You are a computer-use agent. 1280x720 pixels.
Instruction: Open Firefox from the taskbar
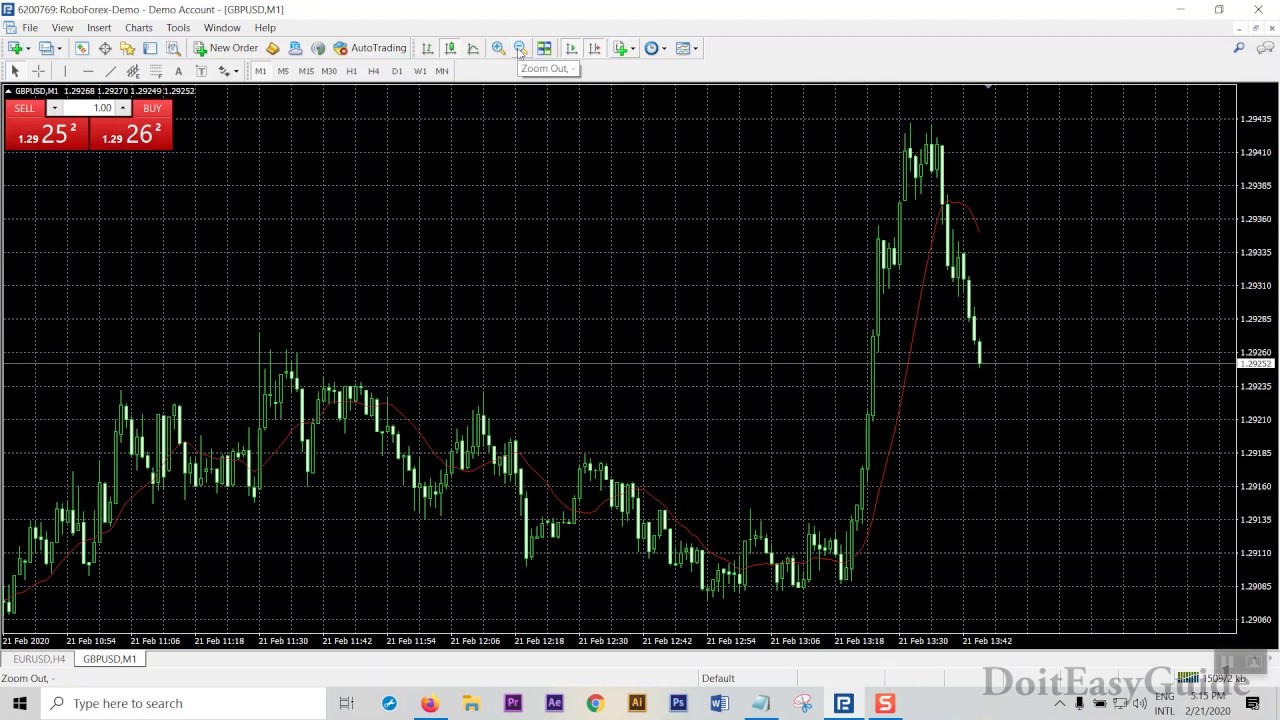point(430,704)
